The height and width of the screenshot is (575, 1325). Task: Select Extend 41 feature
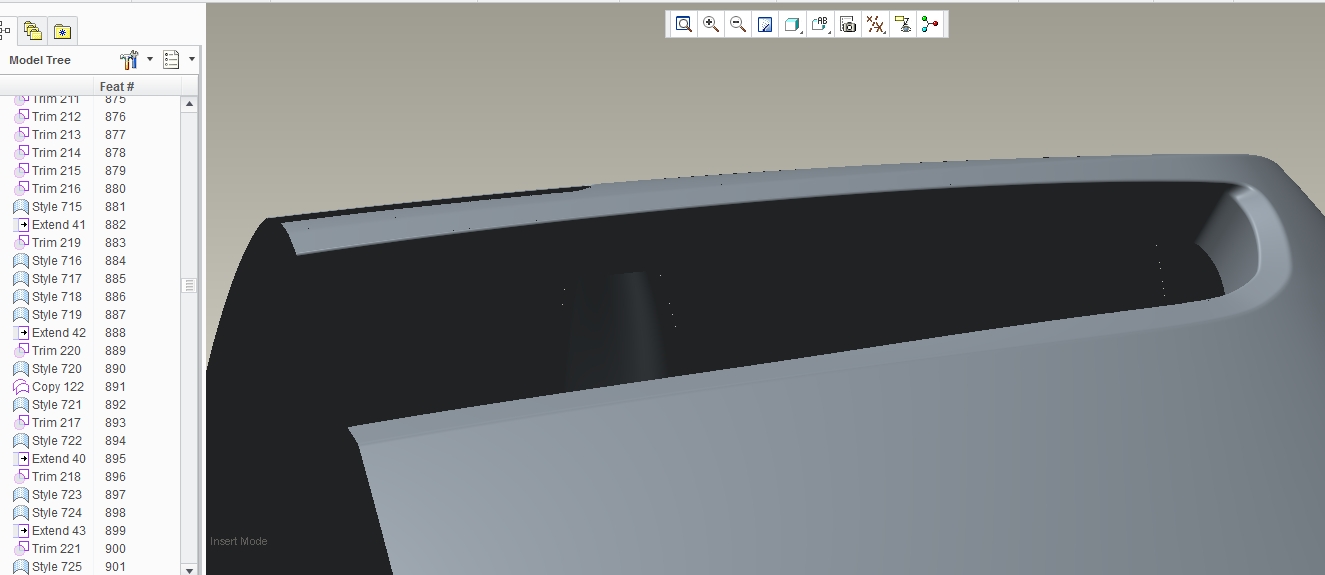coord(59,225)
